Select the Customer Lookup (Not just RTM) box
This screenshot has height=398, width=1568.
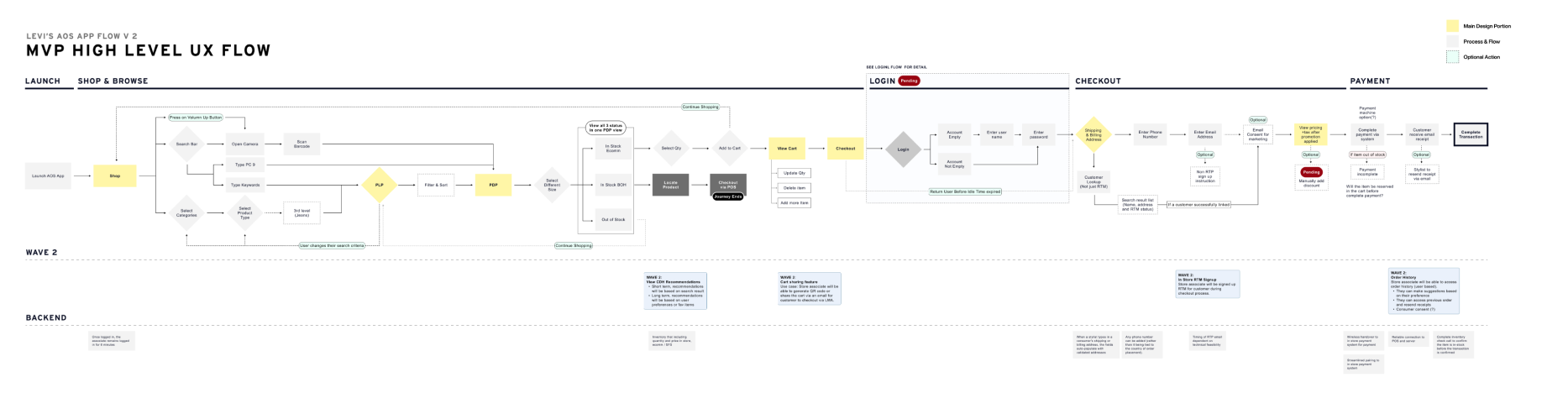point(1093,182)
